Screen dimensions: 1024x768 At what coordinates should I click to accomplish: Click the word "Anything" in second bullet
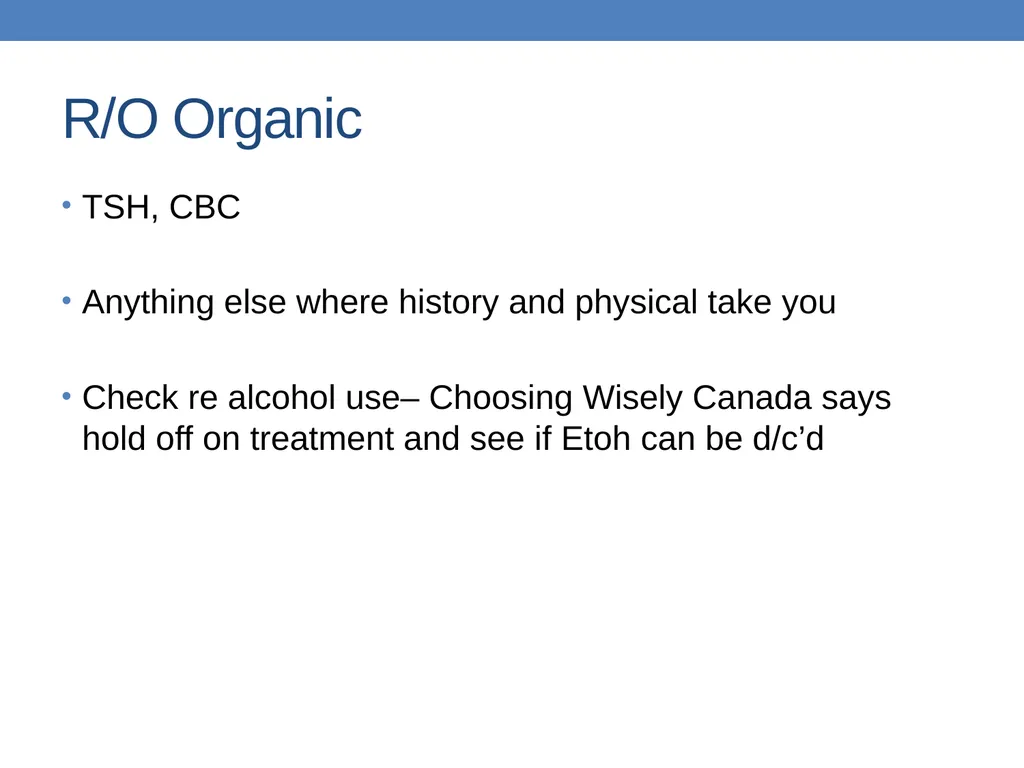click(148, 304)
